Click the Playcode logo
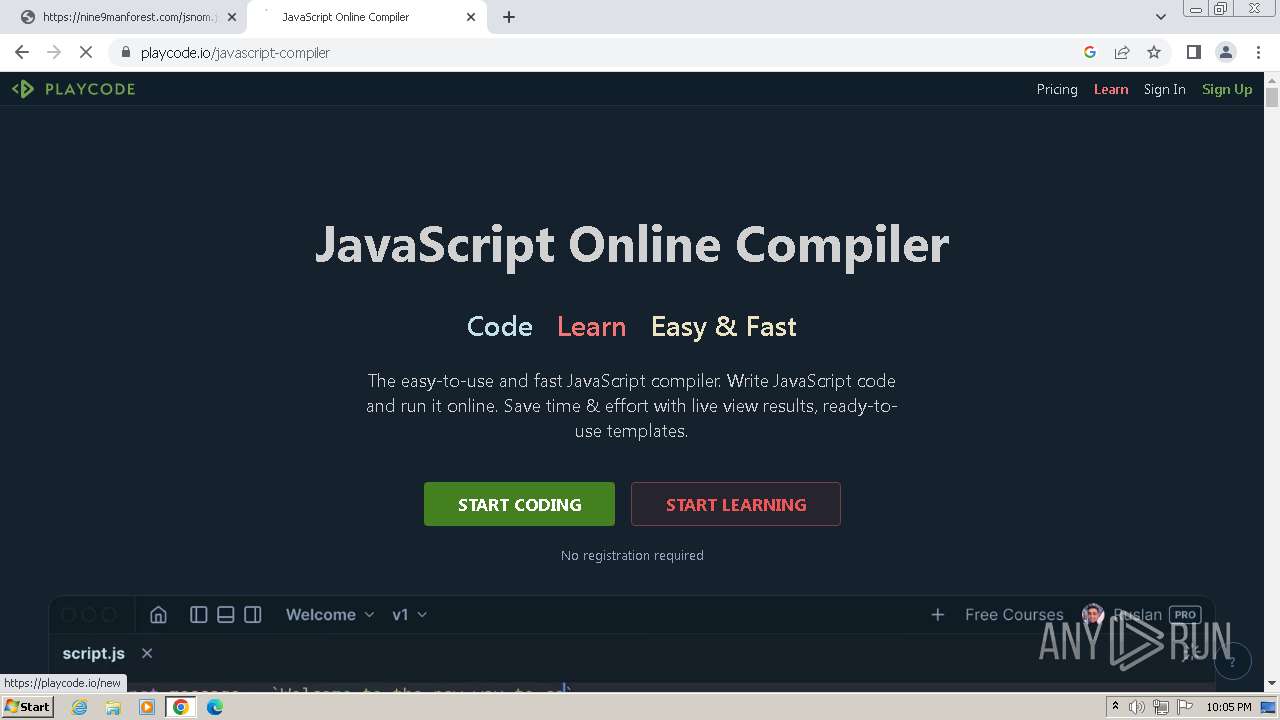 (73, 89)
